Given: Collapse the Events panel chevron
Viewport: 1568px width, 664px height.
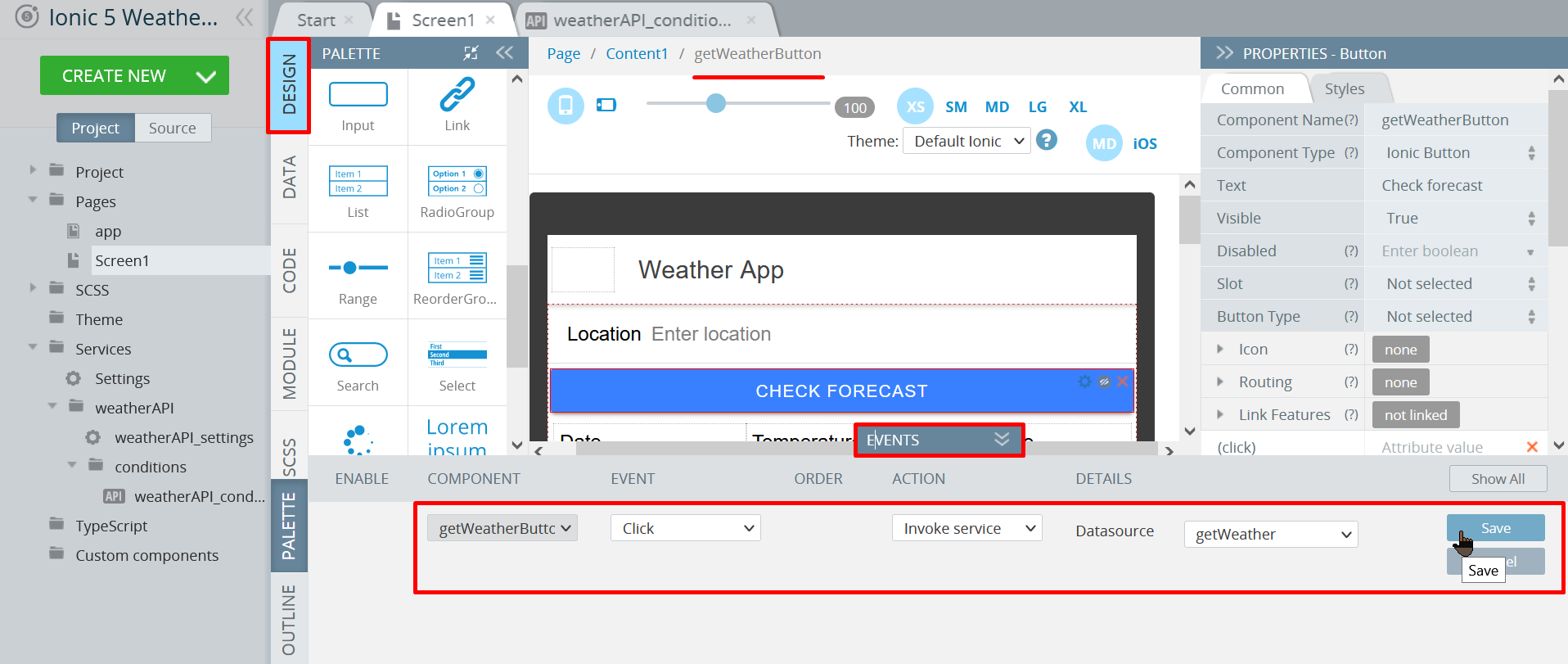Looking at the screenshot, I should (x=1002, y=440).
